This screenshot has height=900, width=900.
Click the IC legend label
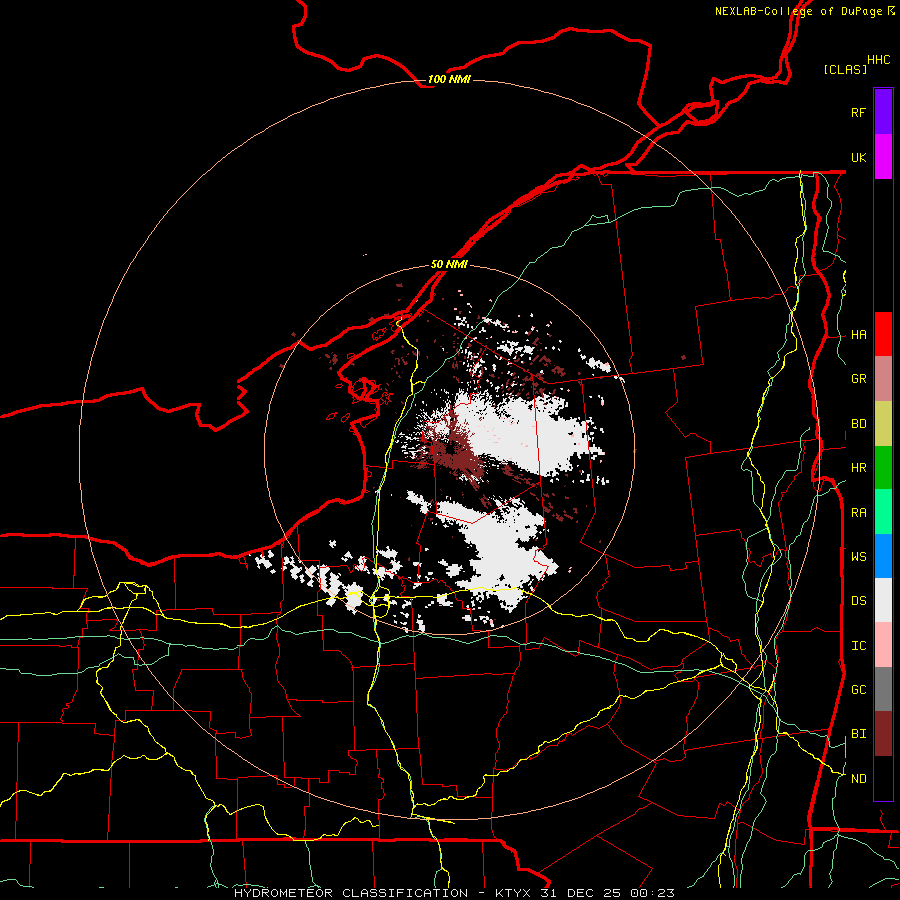point(858,646)
